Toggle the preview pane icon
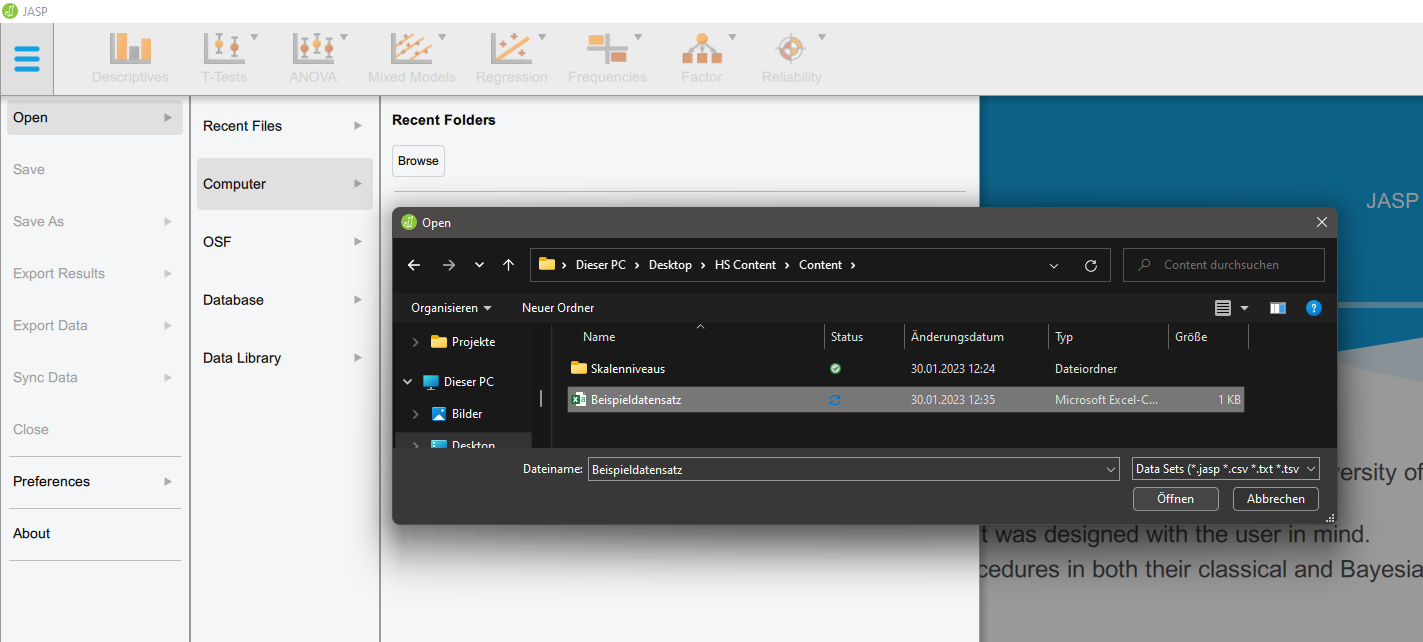The image size is (1423, 642). point(1277,308)
